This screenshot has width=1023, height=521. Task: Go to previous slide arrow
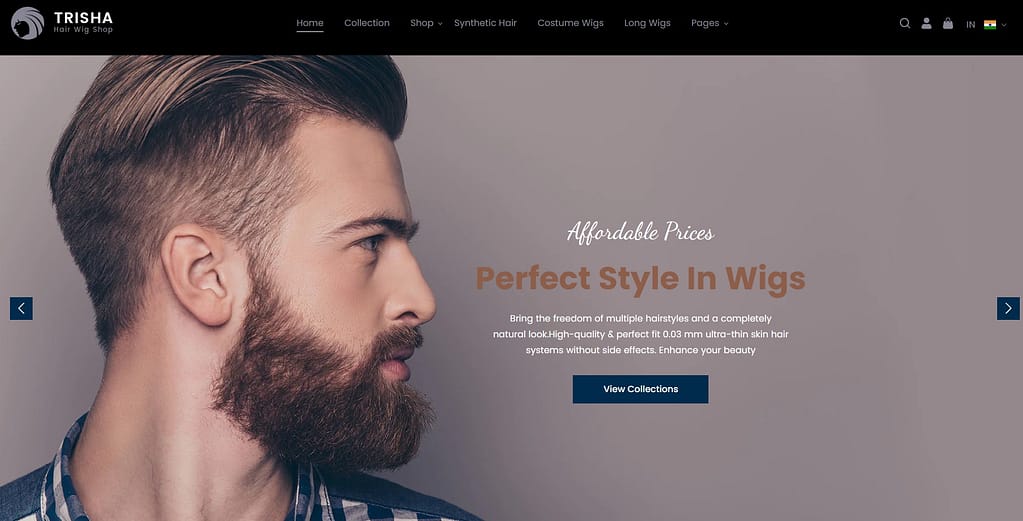click(21, 308)
